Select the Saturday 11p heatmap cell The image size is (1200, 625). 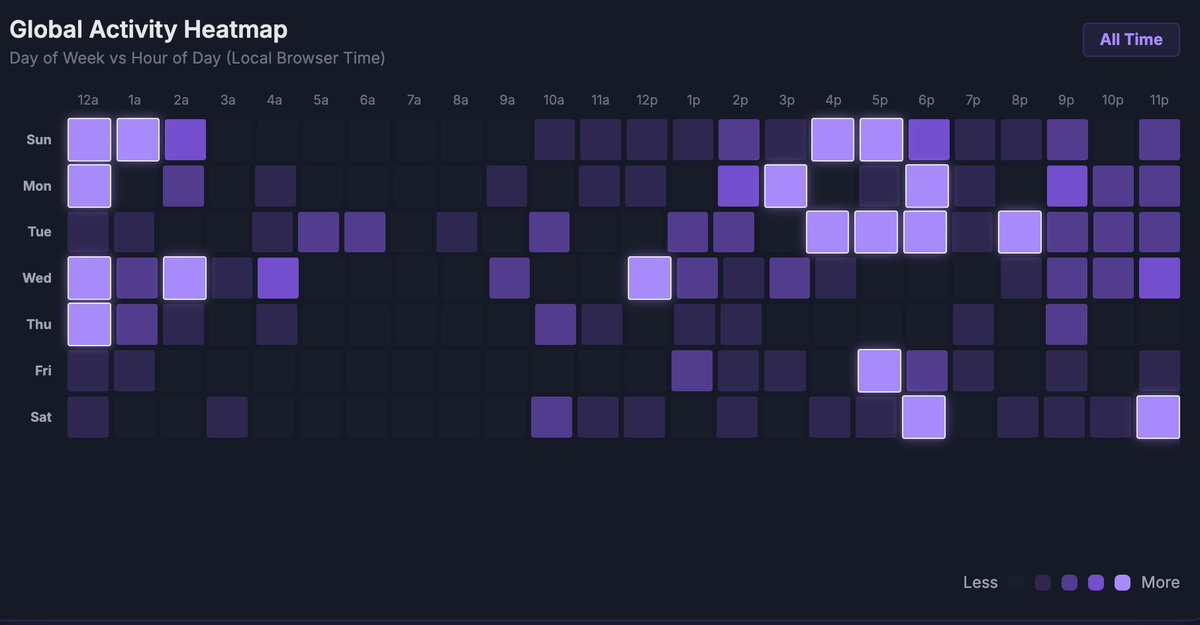(1158, 417)
